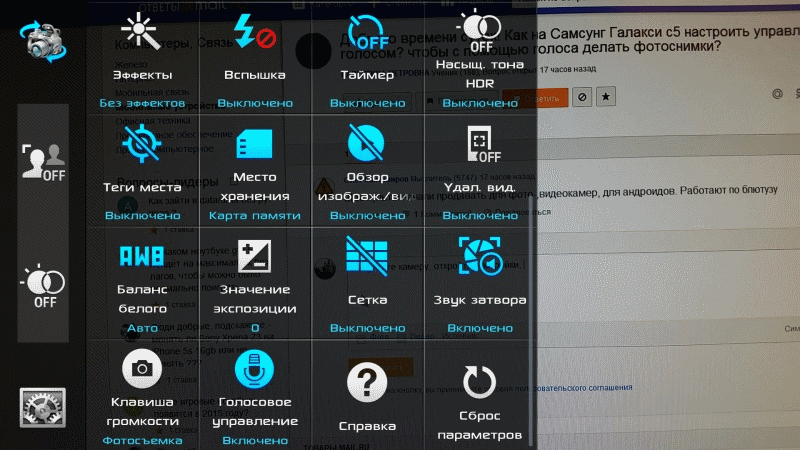Image resolution: width=800 pixels, height=450 pixels.
Task: Click the settings panel scrollbar
Action: (x=531, y=321)
